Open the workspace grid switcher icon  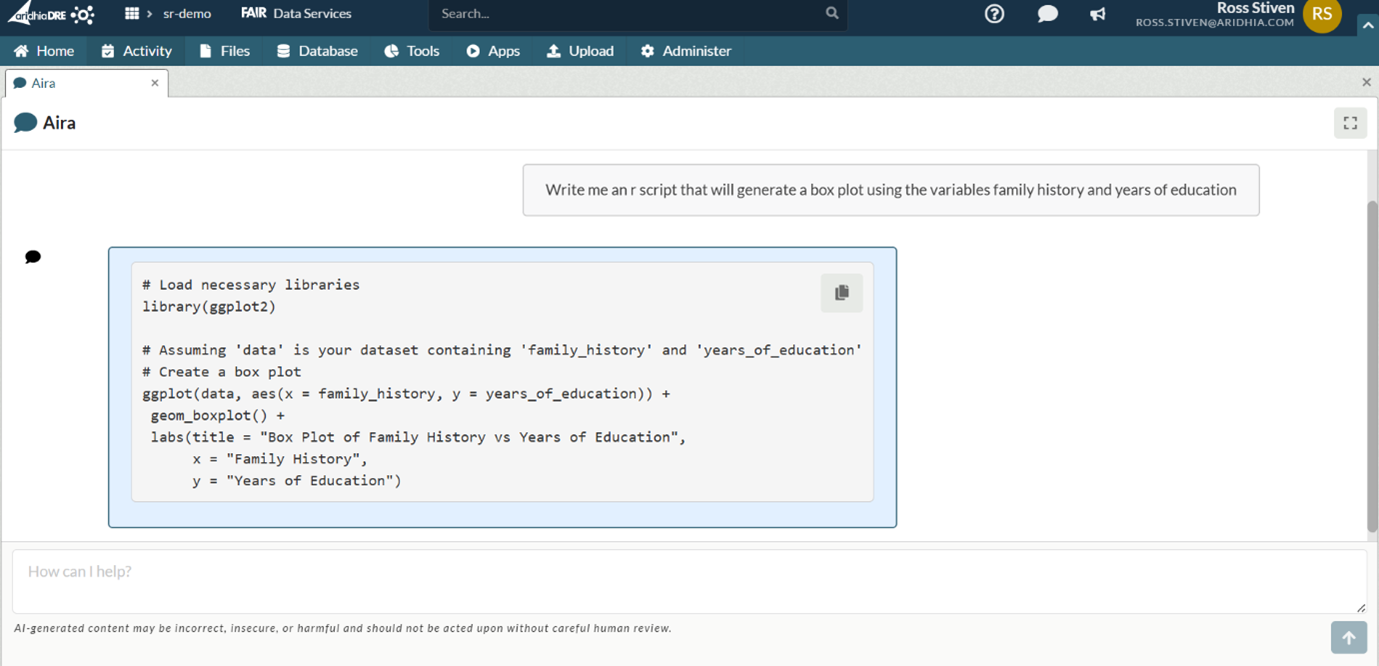[x=131, y=14]
